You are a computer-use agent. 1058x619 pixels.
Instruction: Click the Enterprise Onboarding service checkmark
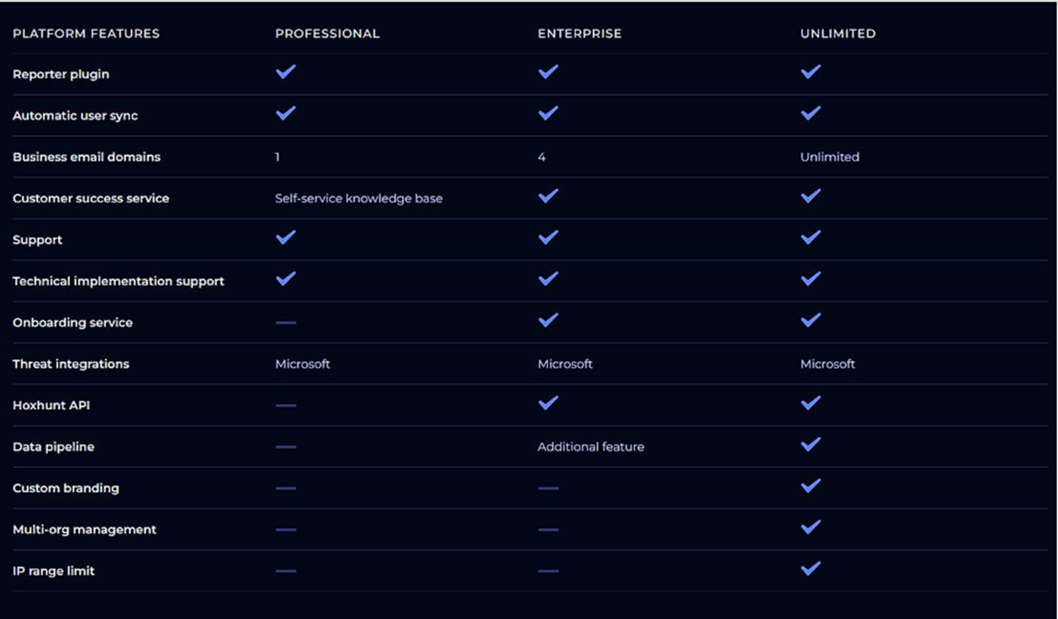[548, 321]
